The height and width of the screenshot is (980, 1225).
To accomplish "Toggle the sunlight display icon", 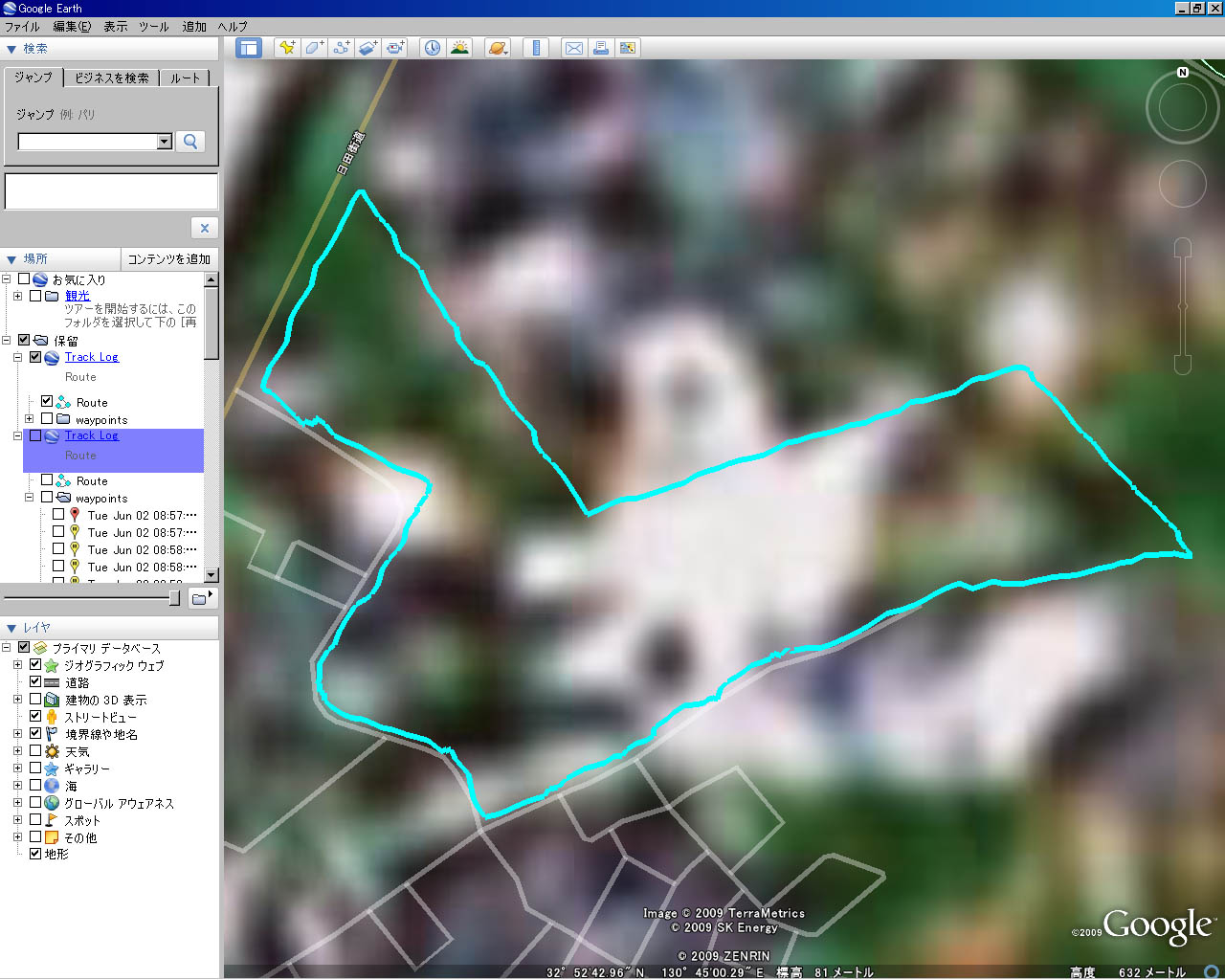I will [x=459, y=48].
